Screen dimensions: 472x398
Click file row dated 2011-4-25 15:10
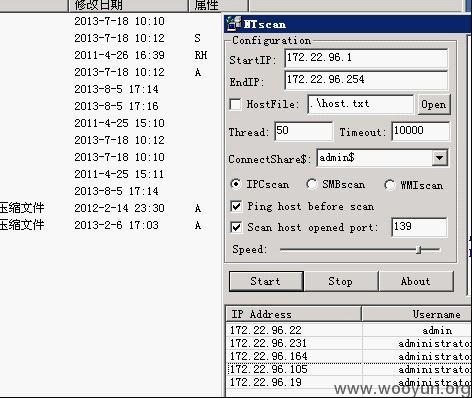[x=119, y=123]
